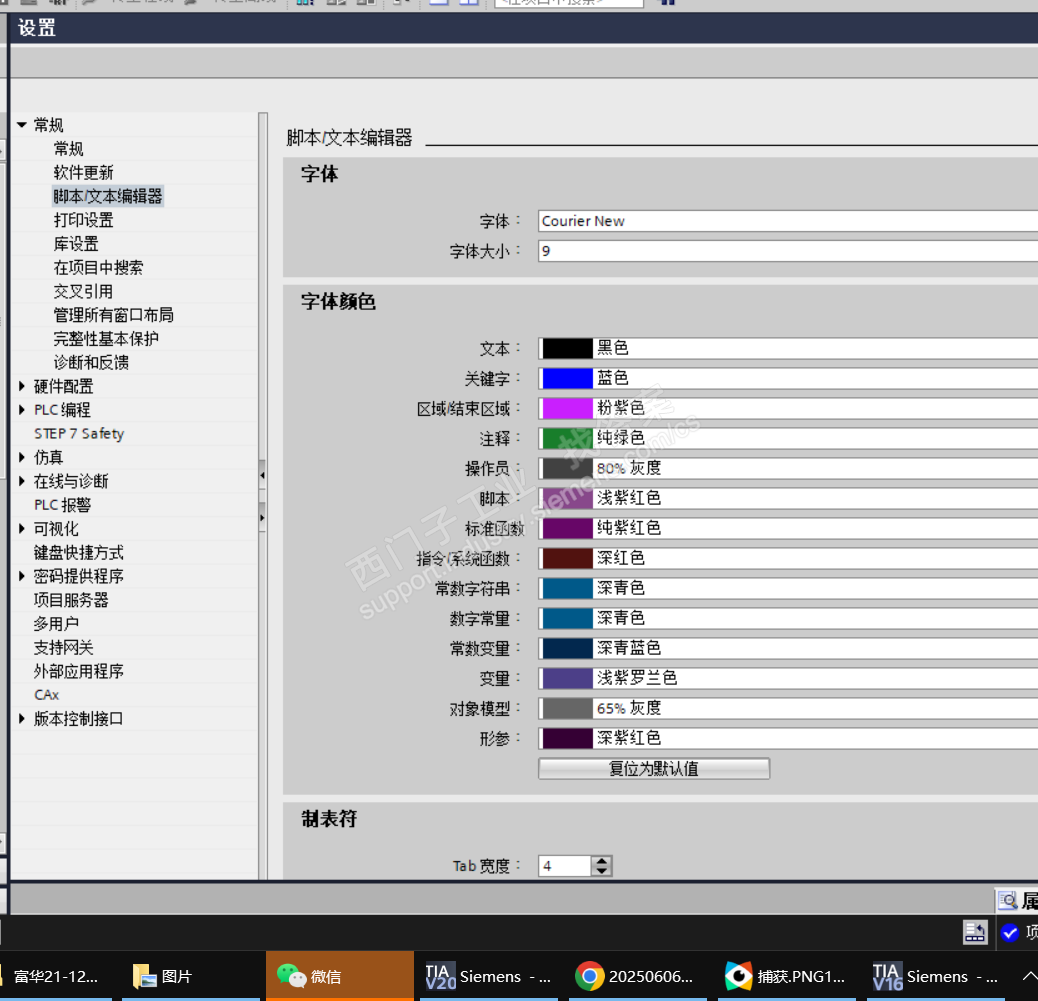This screenshot has height=1001, width=1038.
Task: Click the blue checkmark project status icon
Action: tap(1010, 932)
